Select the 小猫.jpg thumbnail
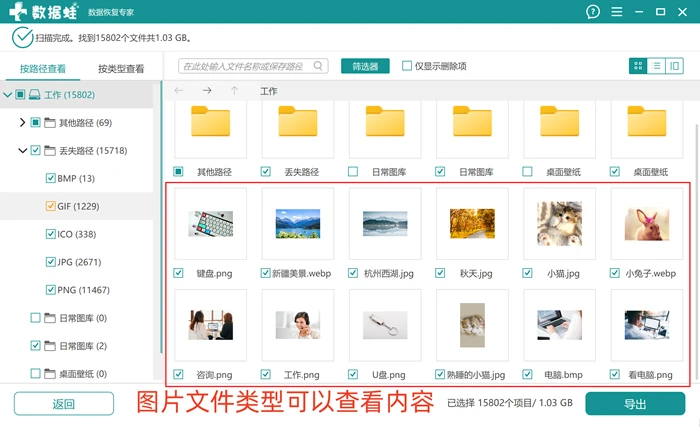Screen dimensions: 700x427 click(560, 223)
